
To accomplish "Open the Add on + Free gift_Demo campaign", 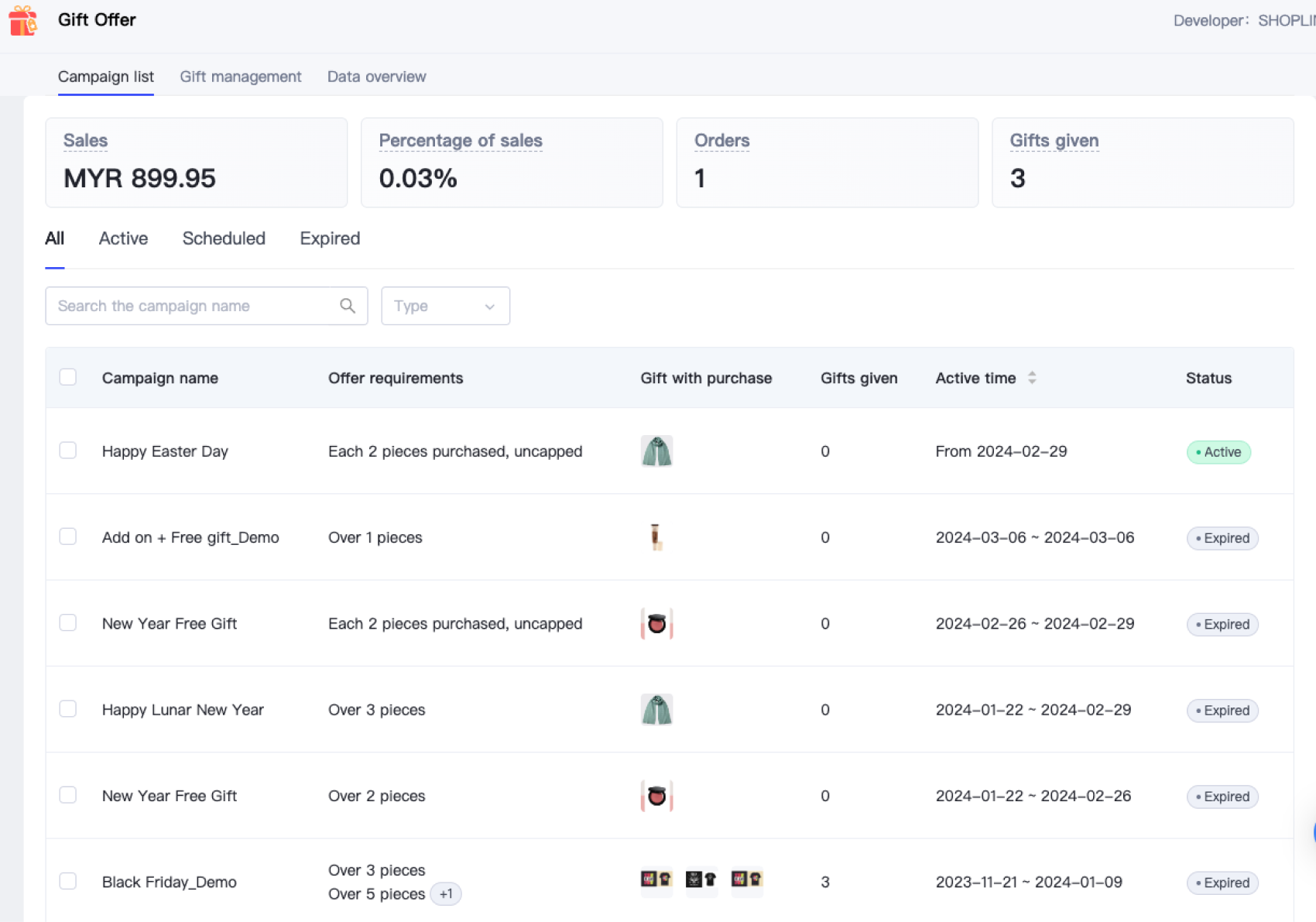I will point(190,537).
